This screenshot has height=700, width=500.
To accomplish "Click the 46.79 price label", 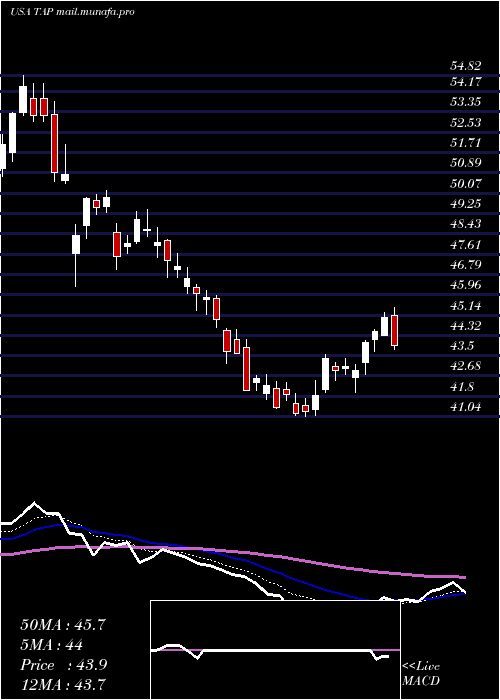I will click(466, 265).
